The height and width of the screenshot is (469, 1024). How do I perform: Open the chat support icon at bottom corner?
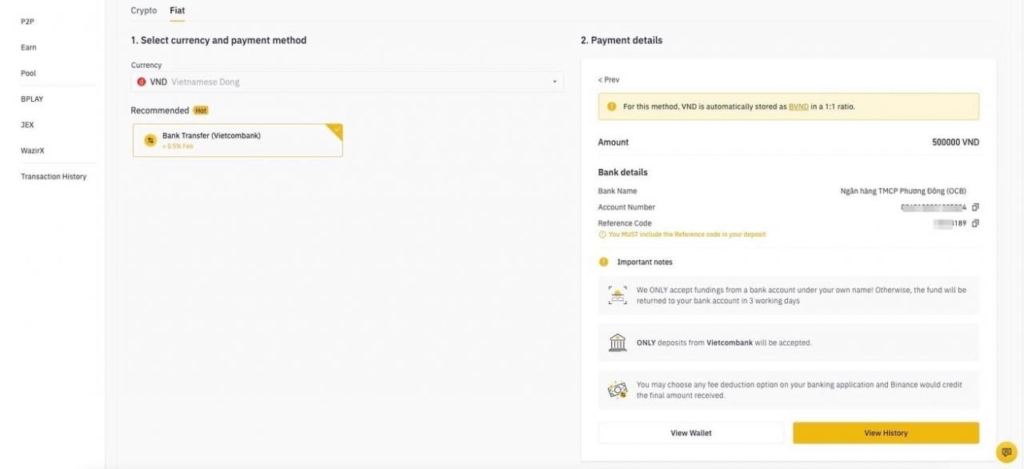(1006, 452)
